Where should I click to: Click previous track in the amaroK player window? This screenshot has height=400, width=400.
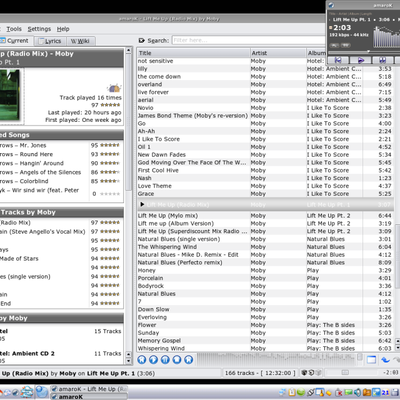338,60
